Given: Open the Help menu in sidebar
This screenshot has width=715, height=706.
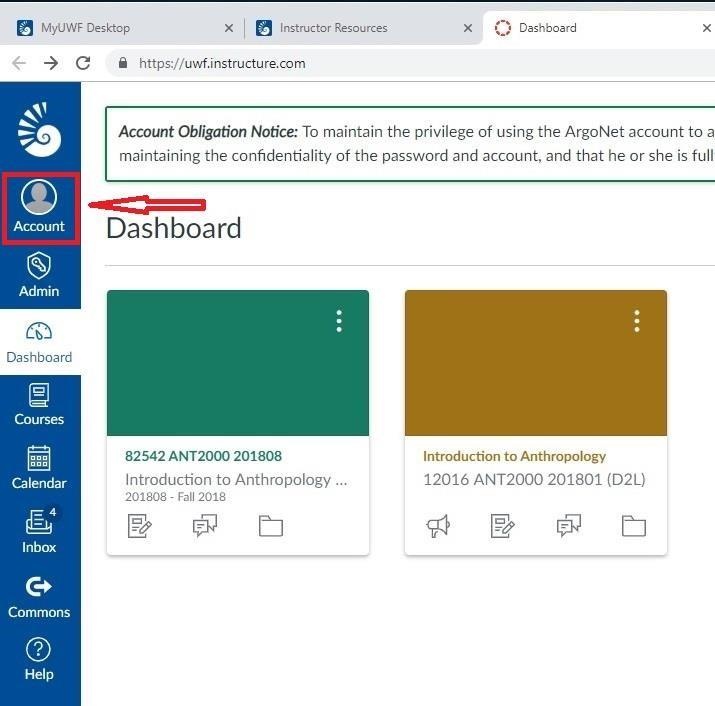Looking at the screenshot, I should pyautogui.click(x=39, y=659).
